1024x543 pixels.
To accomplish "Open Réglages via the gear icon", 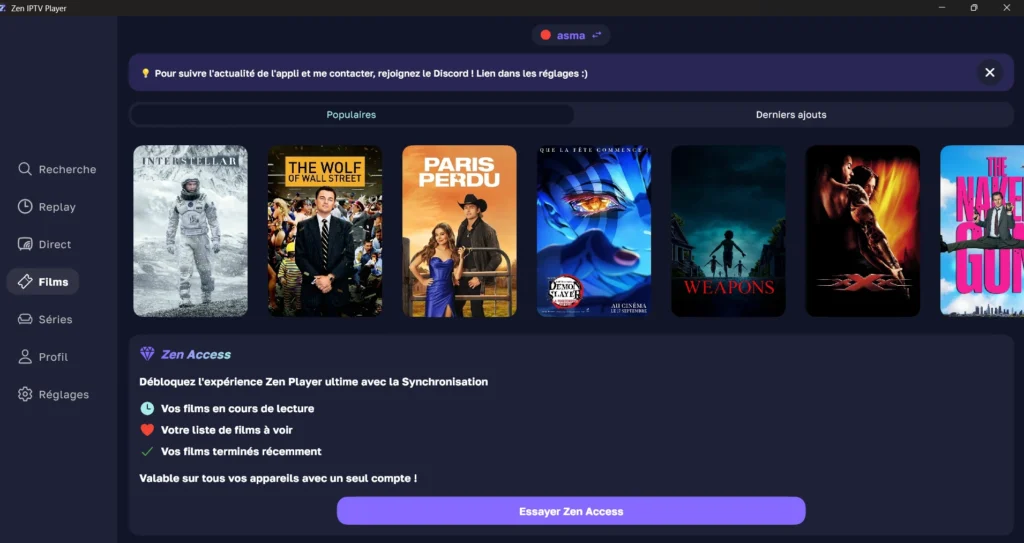I will (x=25, y=394).
